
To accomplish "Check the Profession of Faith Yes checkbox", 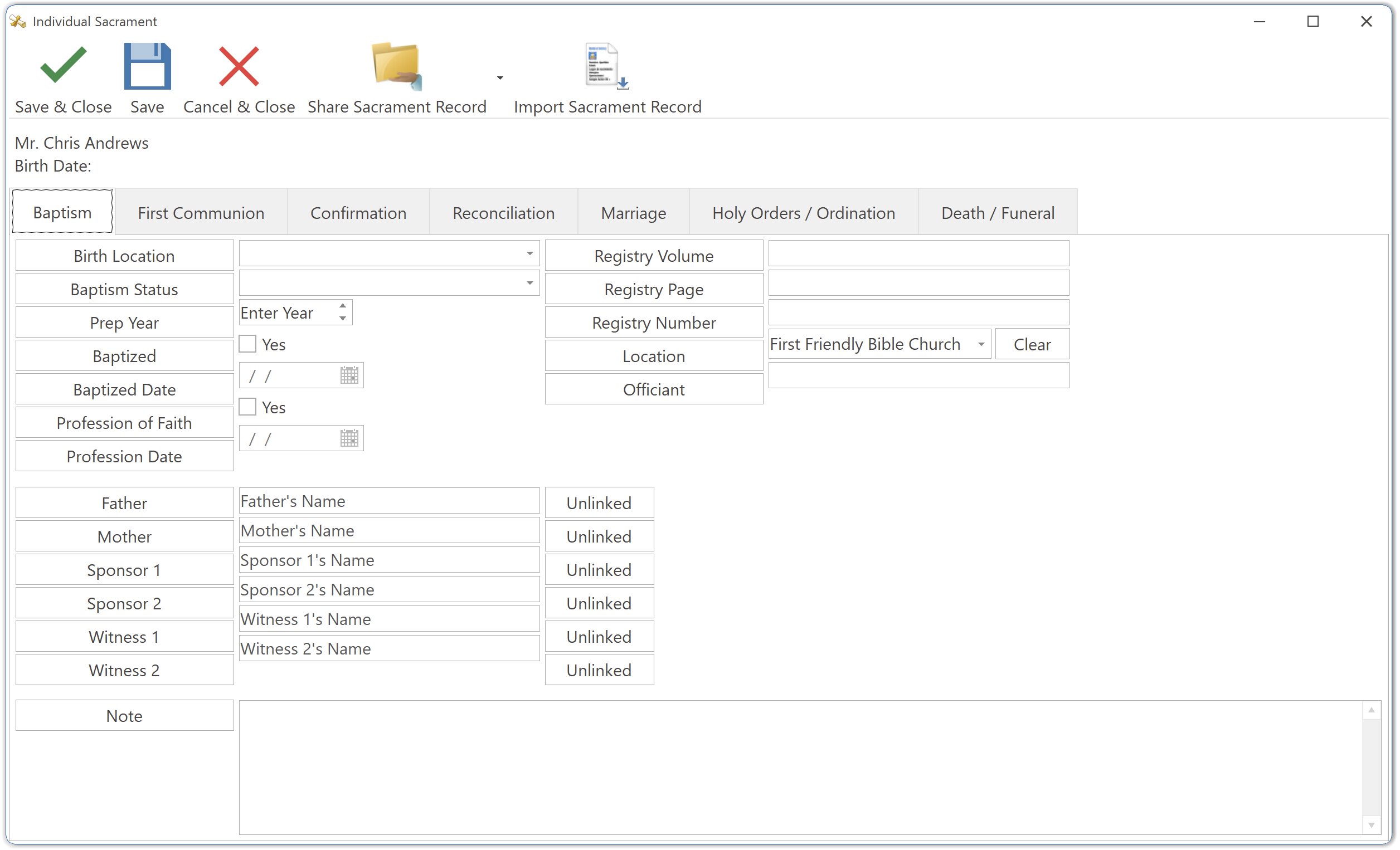I will point(247,407).
